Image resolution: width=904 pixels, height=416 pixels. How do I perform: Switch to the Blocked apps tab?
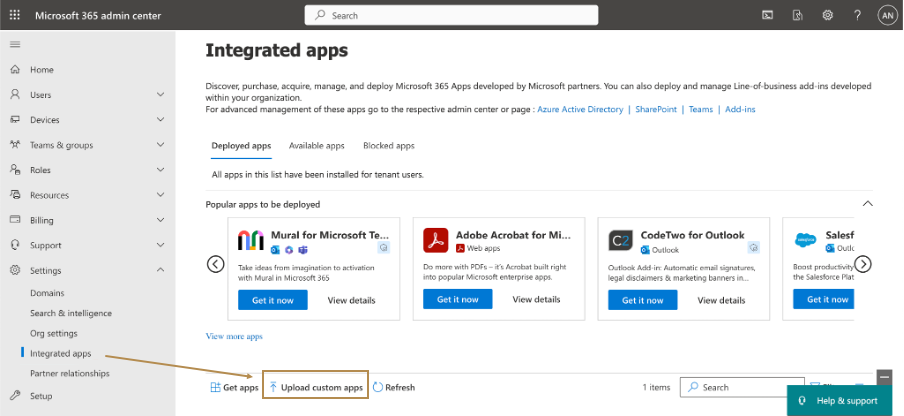tap(388, 146)
